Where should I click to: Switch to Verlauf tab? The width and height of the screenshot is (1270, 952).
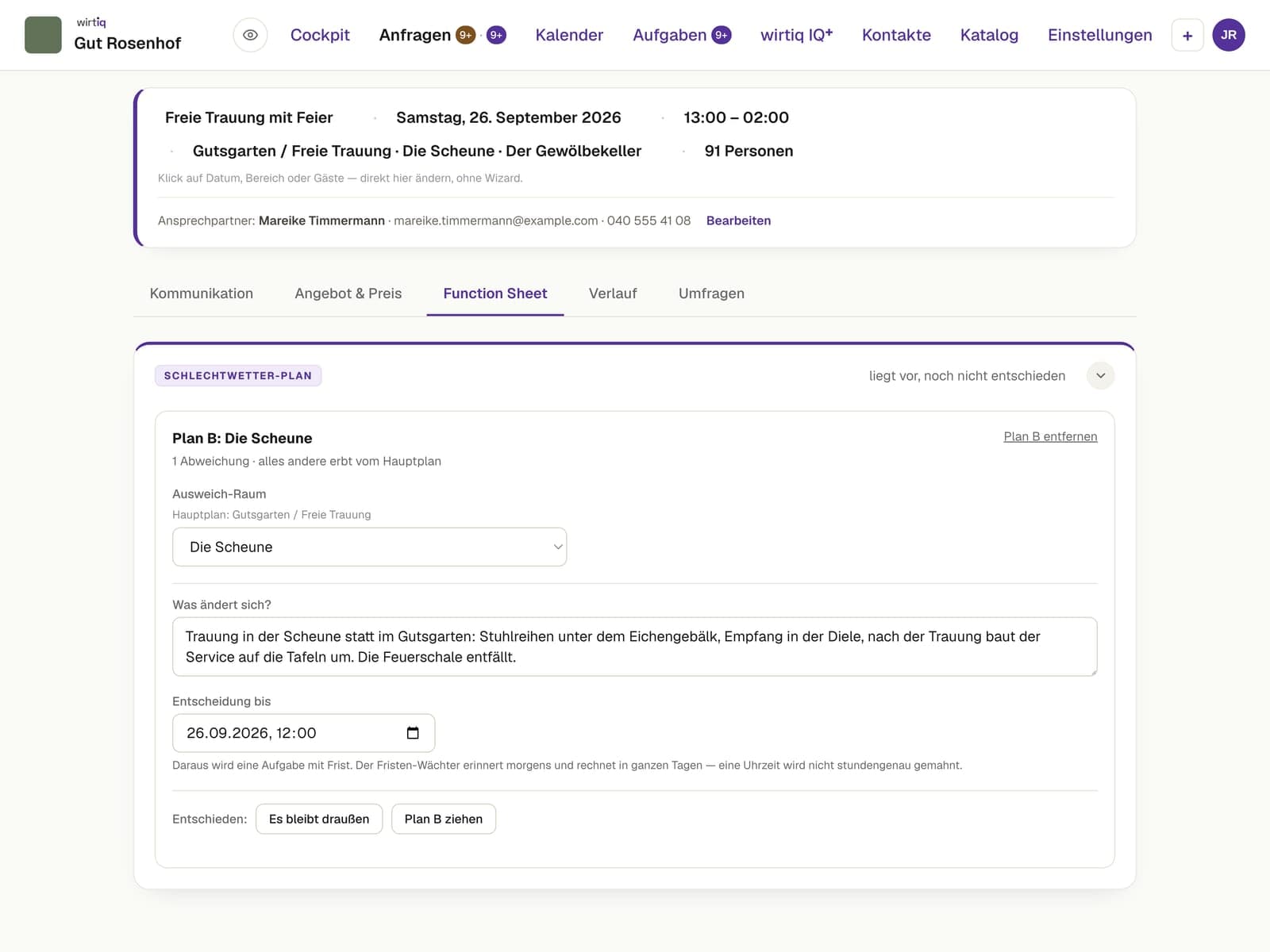(613, 294)
